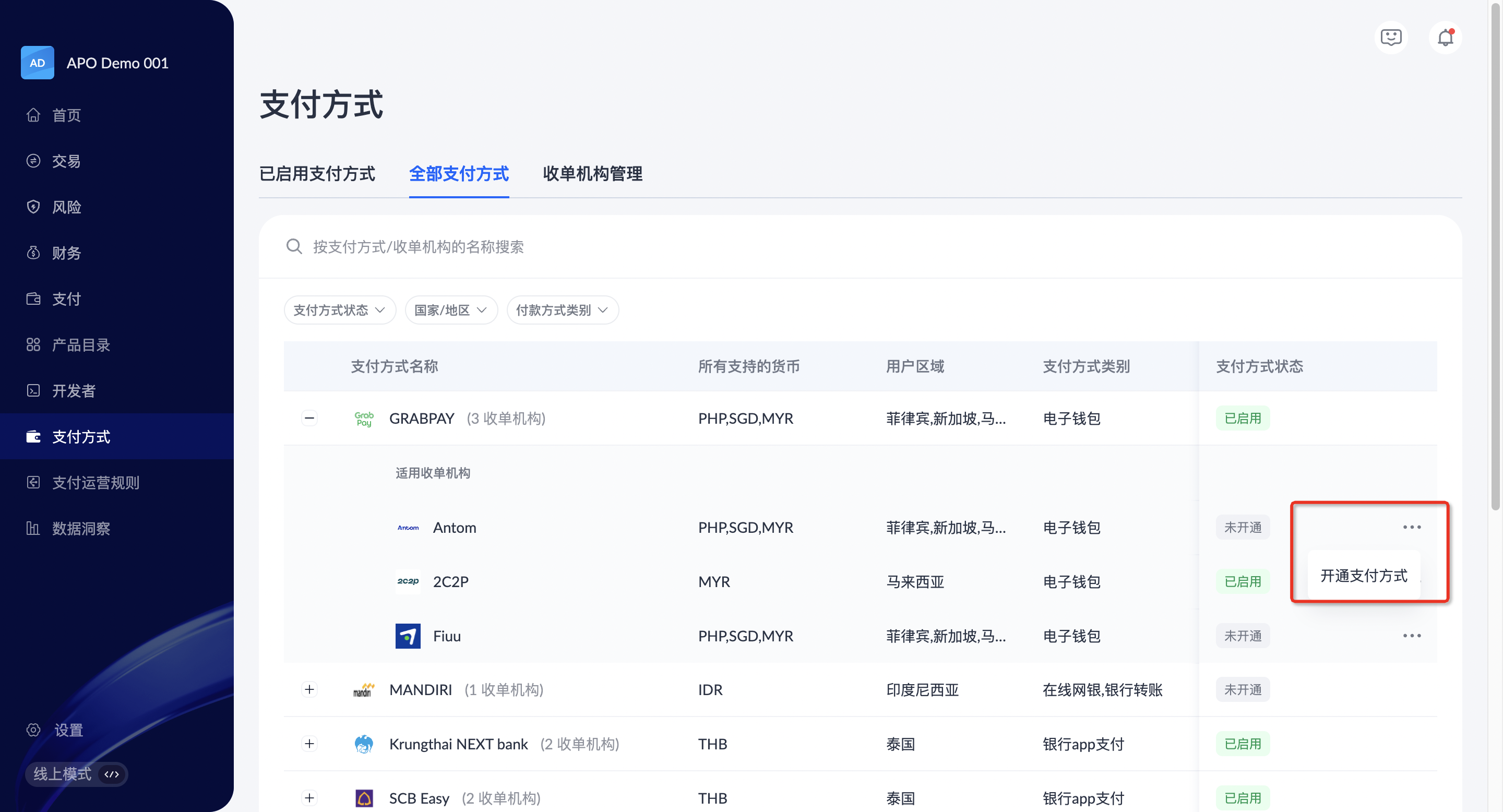Click the activate payment method menu option
The height and width of the screenshot is (812, 1503).
(x=1363, y=576)
